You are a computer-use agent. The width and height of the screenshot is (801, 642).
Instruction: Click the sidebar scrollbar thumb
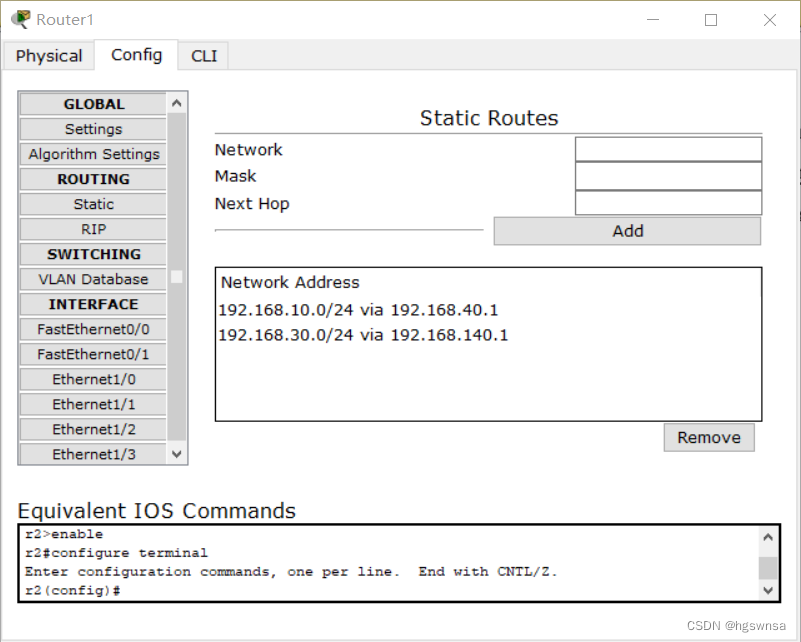pos(177,277)
